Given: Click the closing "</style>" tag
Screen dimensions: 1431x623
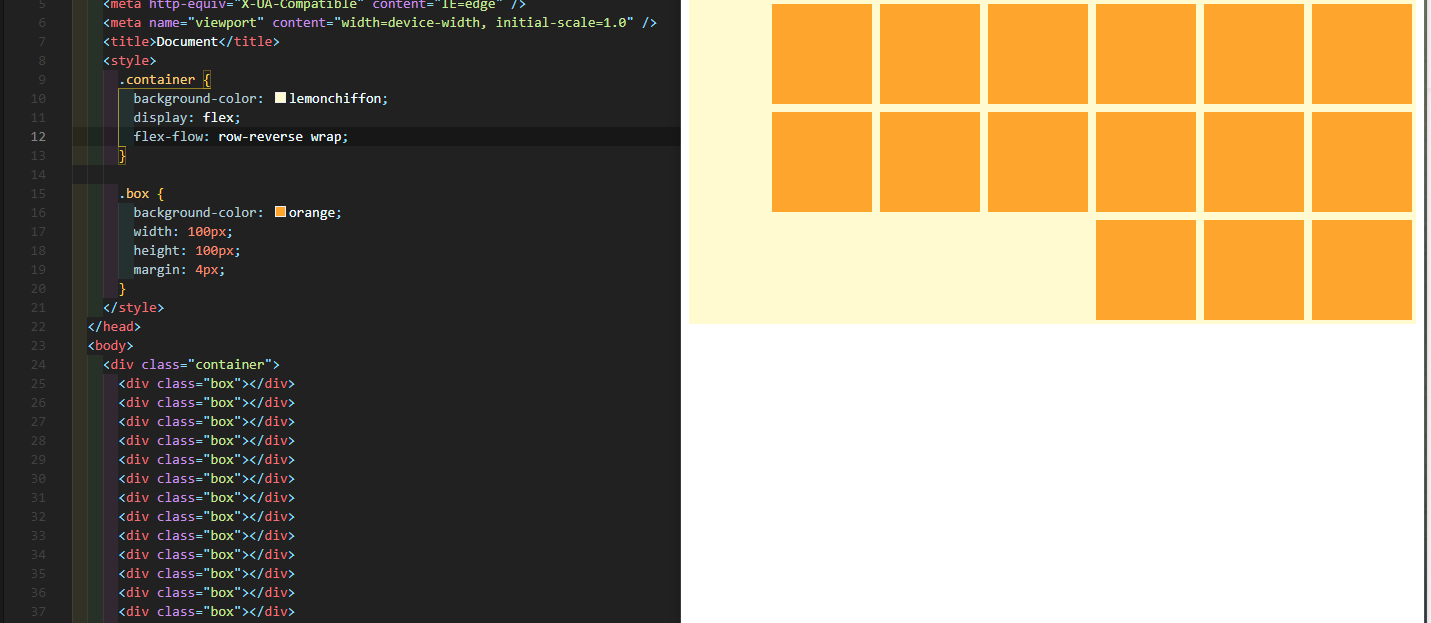Looking at the screenshot, I should click(133, 307).
